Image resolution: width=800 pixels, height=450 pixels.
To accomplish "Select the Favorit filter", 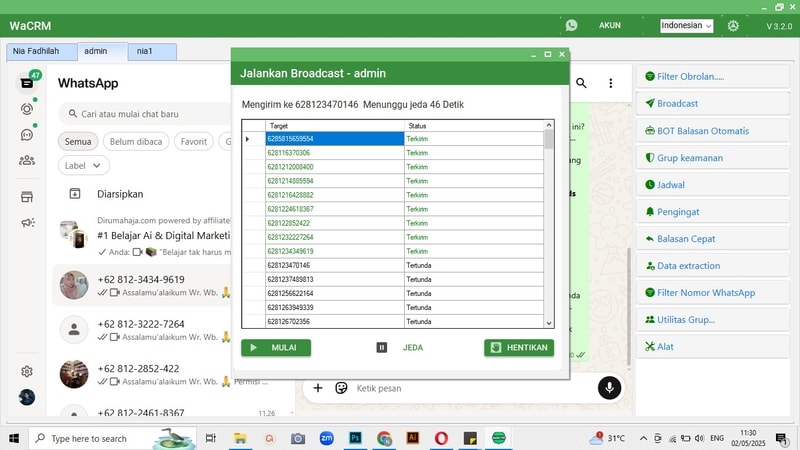I will (x=193, y=141).
